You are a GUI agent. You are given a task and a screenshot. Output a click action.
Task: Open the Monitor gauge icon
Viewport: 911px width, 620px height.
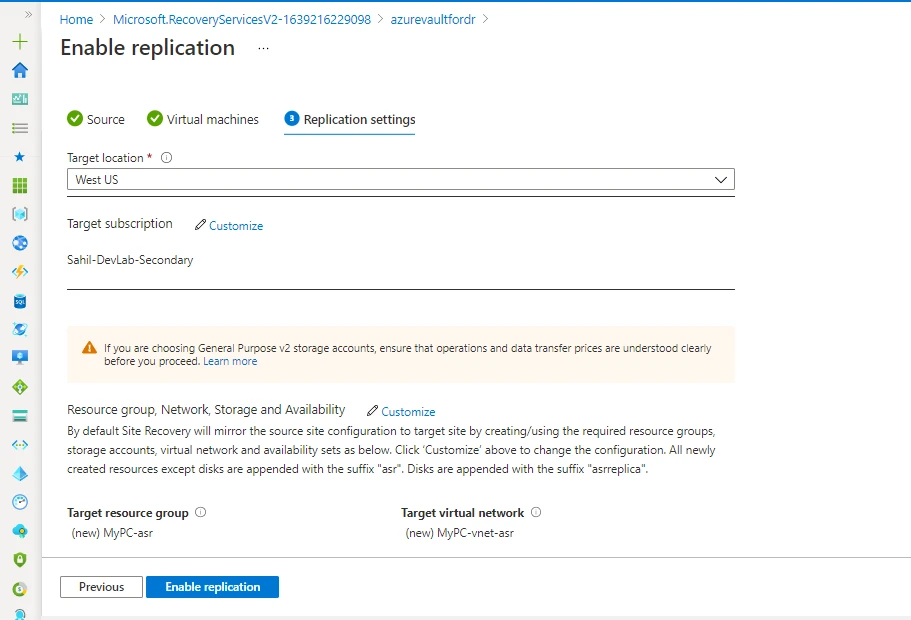19,501
